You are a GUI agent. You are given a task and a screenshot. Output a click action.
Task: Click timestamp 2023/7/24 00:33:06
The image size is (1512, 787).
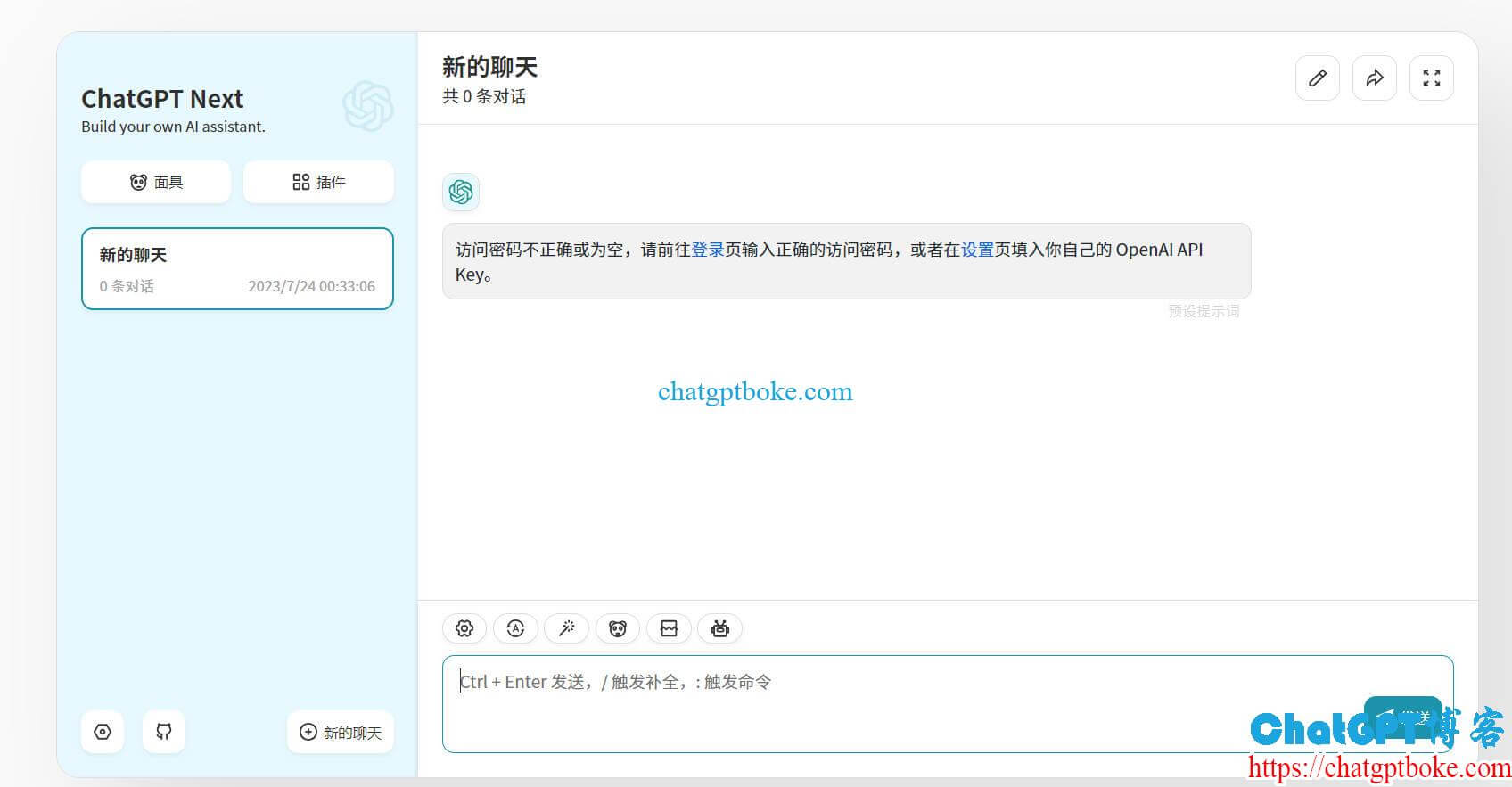coord(312,286)
